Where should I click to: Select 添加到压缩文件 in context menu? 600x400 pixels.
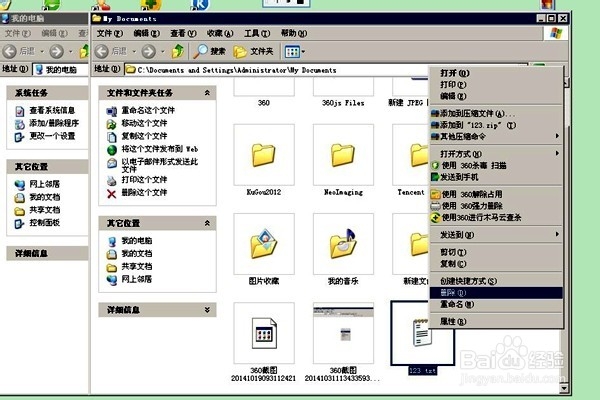pyautogui.click(x=496, y=113)
